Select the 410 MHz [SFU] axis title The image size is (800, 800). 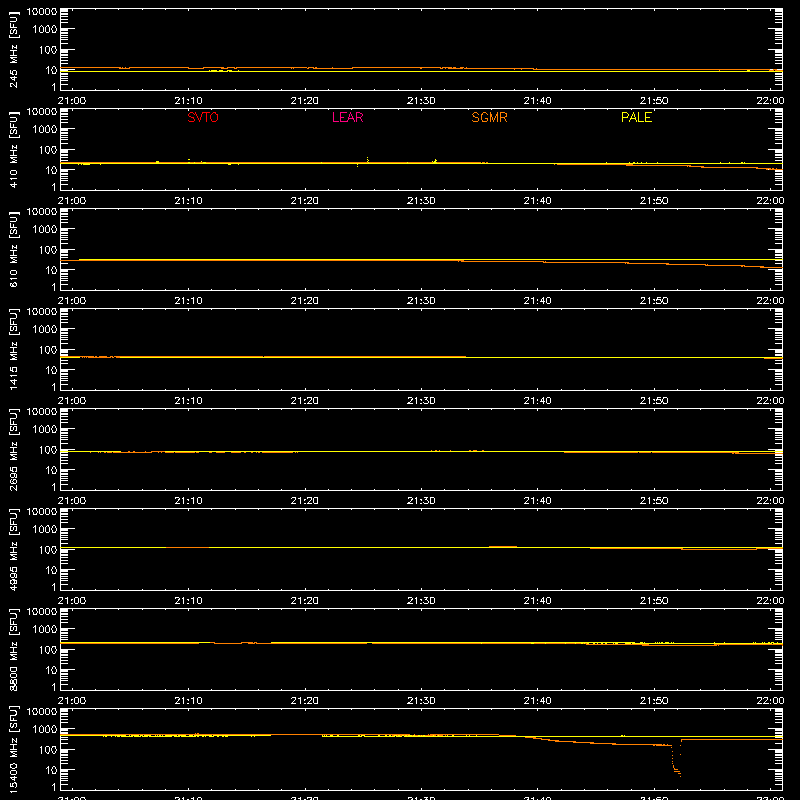pos(14,149)
